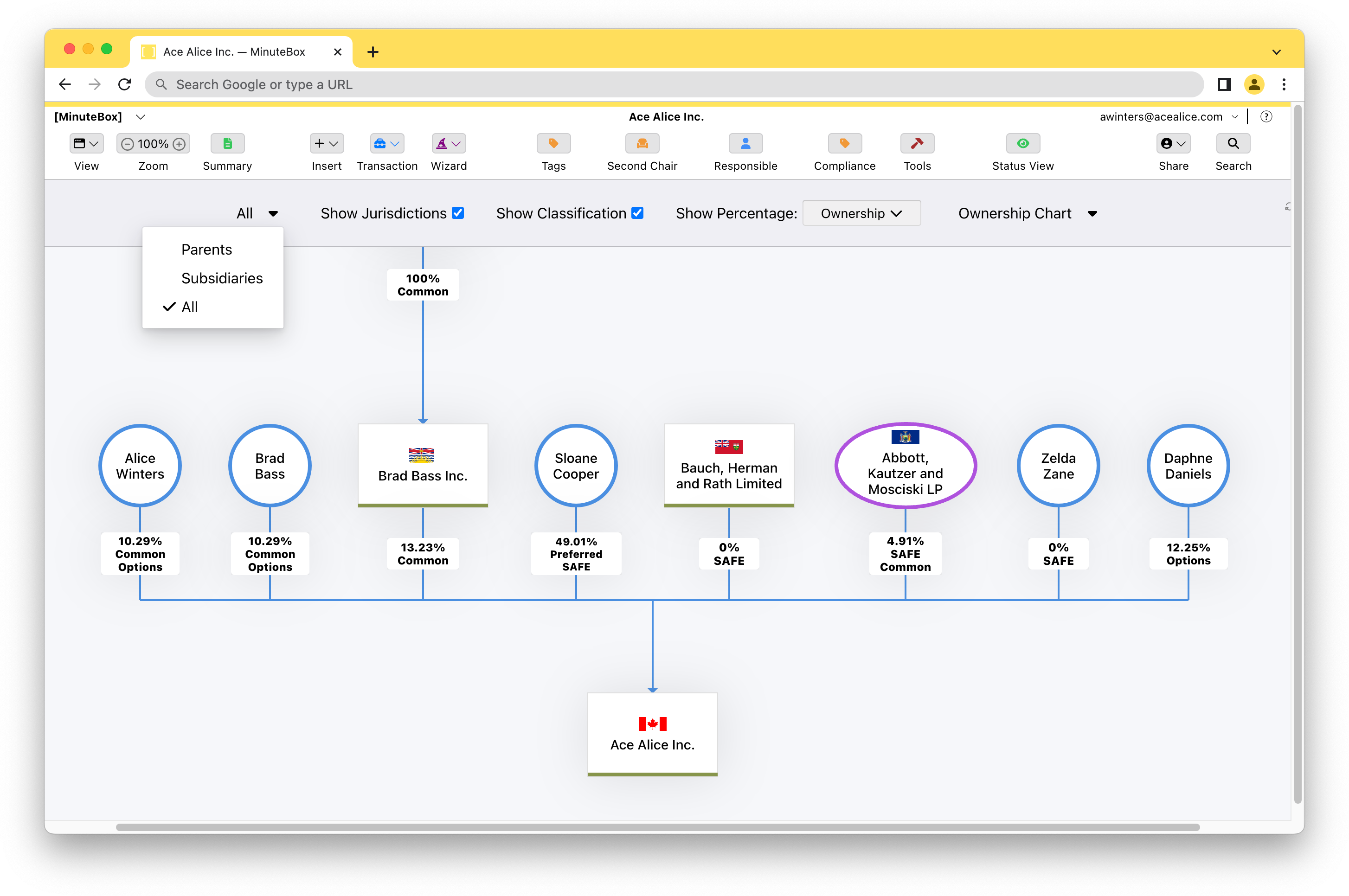The image size is (1349, 896).
Task: Open the Brad Bass Inc. entity box
Action: (x=423, y=465)
